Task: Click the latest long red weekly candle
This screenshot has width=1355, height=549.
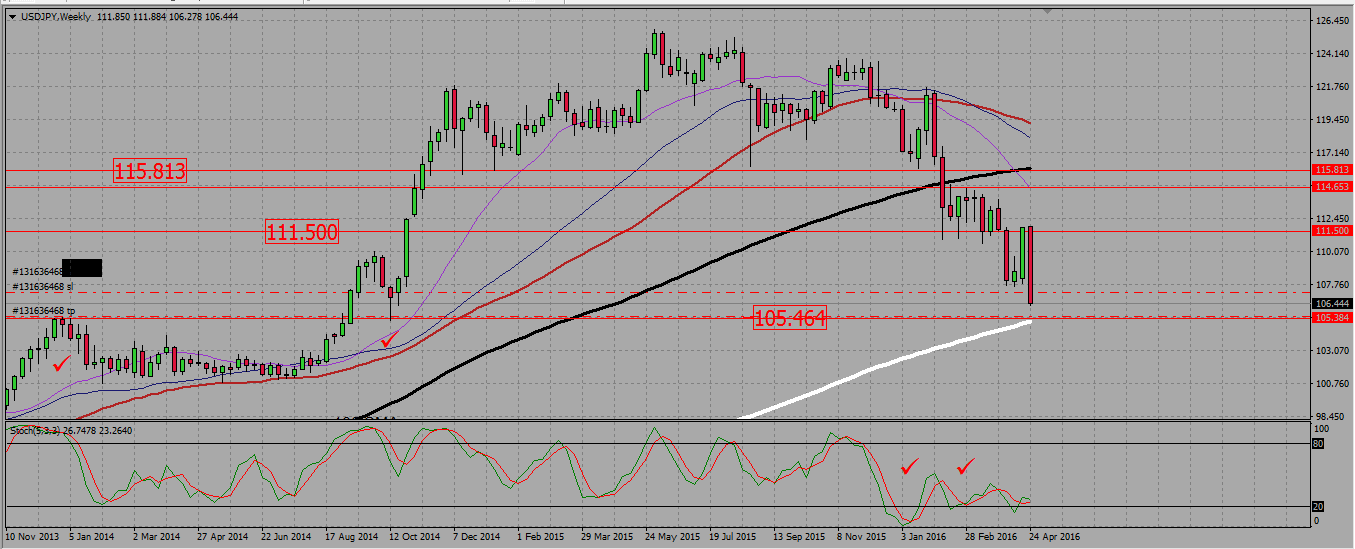Action: tap(1029, 265)
